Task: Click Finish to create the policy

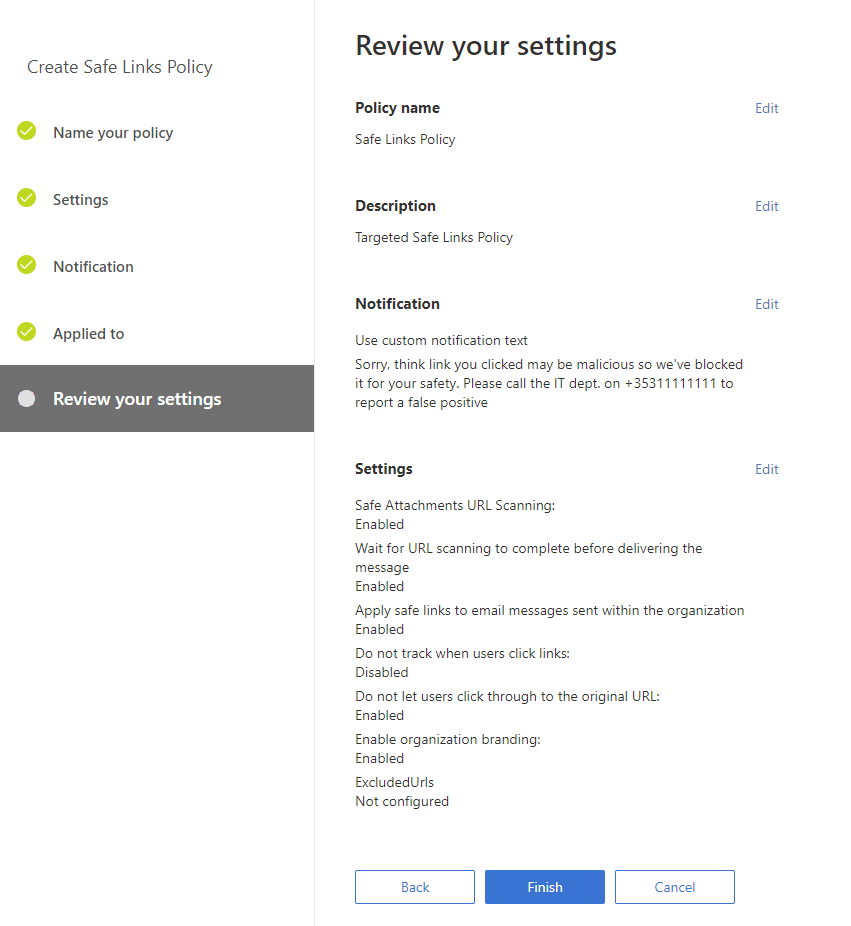Action: [x=545, y=887]
